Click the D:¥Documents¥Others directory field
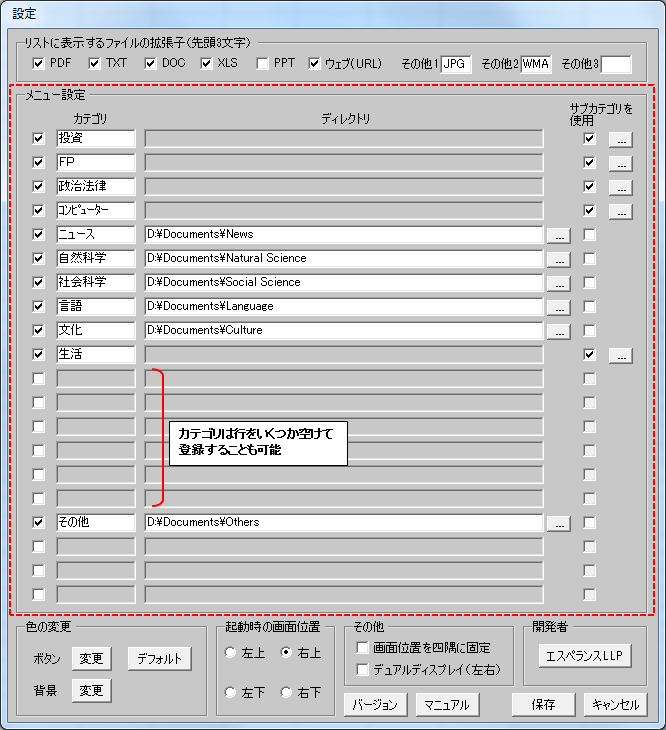 coord(343,522)
